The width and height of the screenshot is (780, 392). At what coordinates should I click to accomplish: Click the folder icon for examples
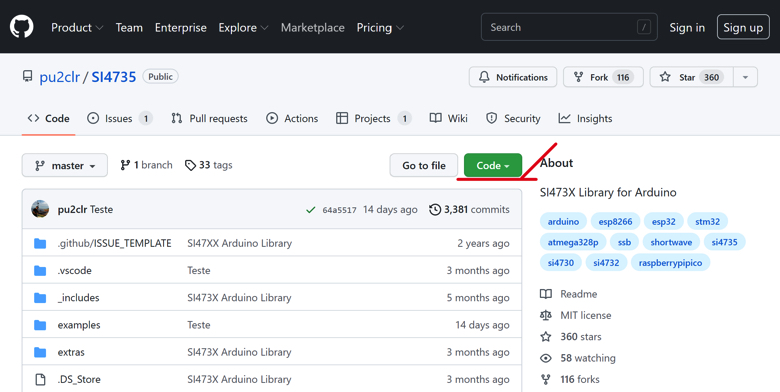pyautogui.click(x=40, y=325)
